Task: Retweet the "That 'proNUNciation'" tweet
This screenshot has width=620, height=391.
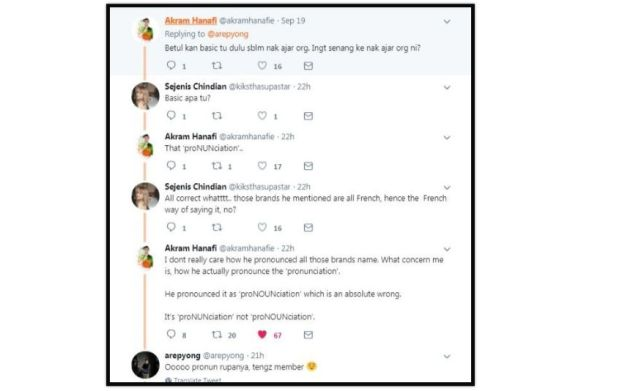Action: (x=217, y=166)
